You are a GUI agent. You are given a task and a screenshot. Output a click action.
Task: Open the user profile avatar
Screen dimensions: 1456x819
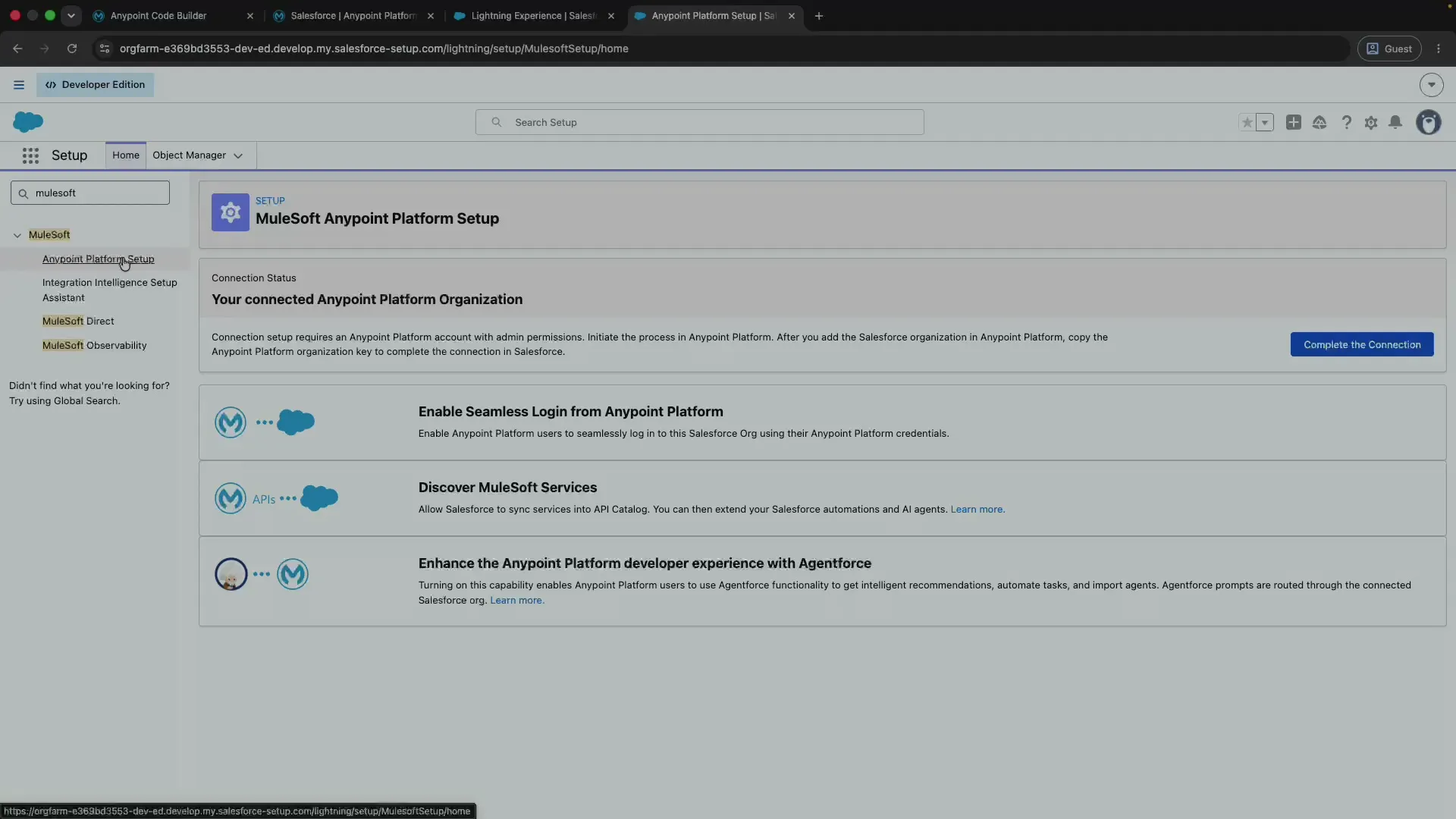pos(1429,122)
